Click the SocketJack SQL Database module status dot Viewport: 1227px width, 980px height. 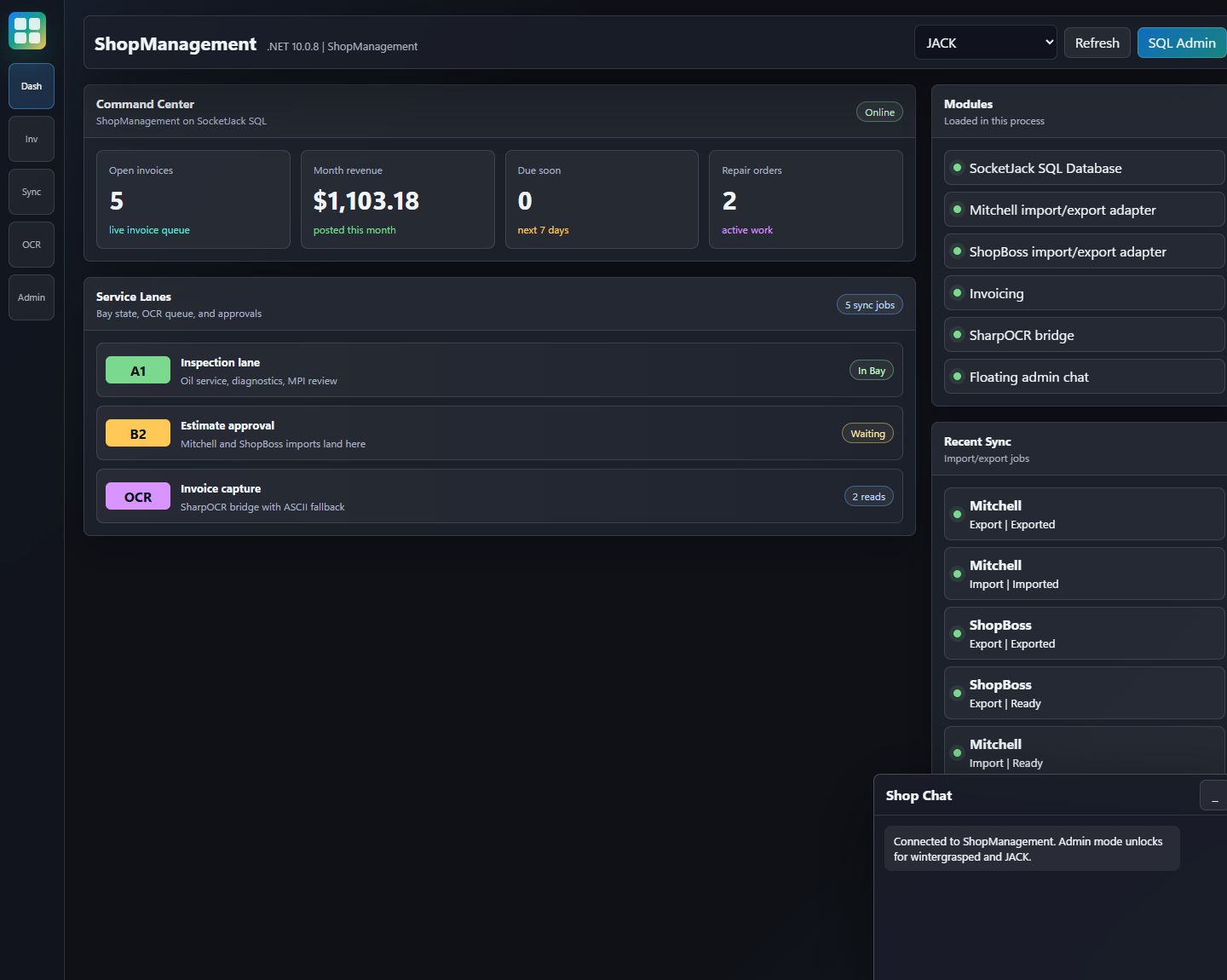point(957,168)
